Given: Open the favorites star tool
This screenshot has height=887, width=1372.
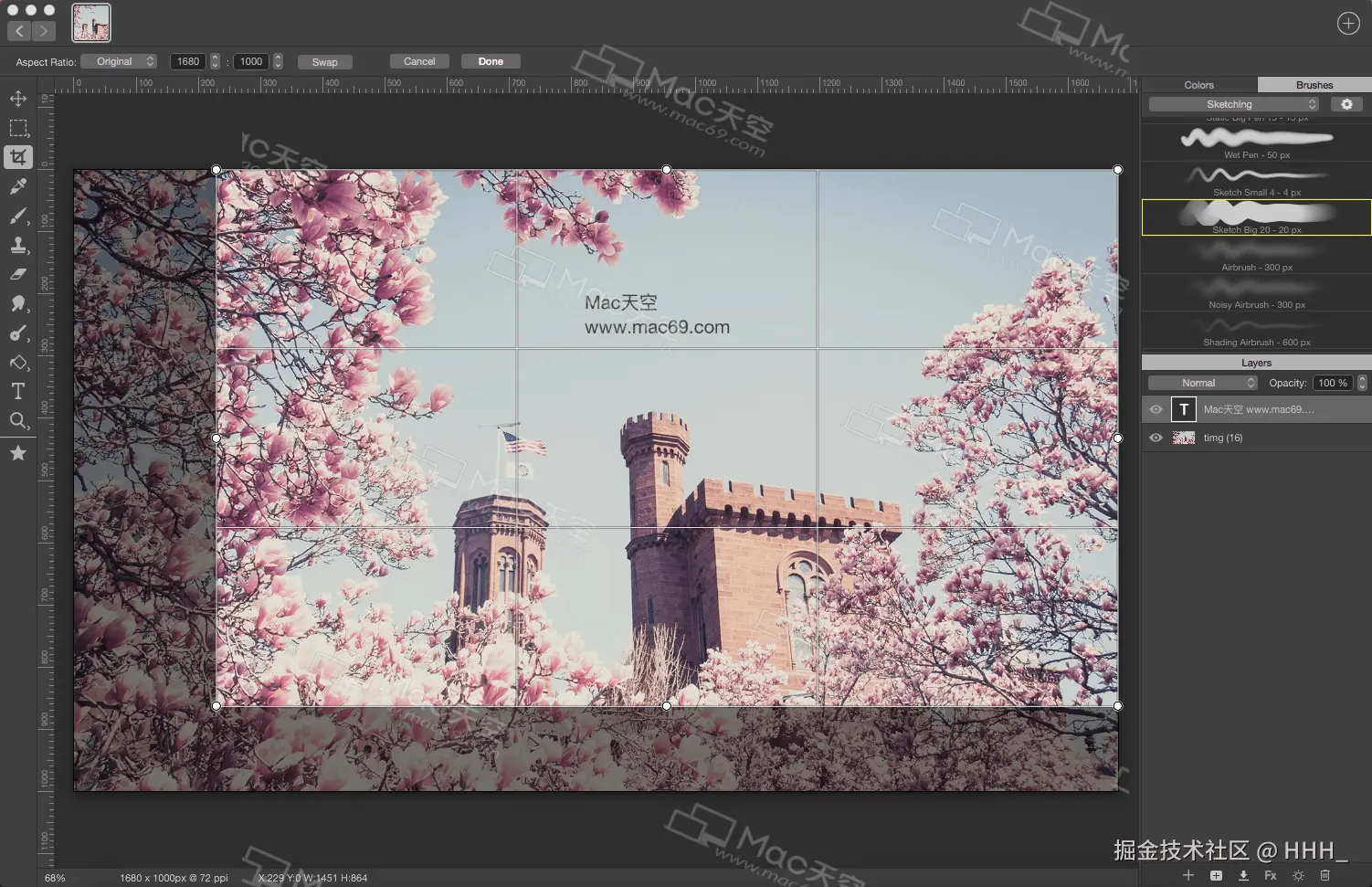Looking at the screenshot, I should coord(18,453).
